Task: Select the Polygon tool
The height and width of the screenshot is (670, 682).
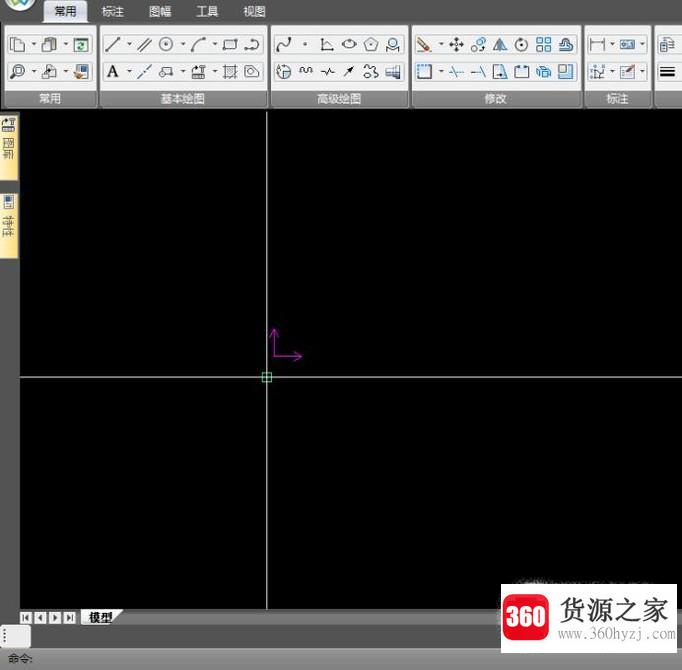Action: click(371, 44)
